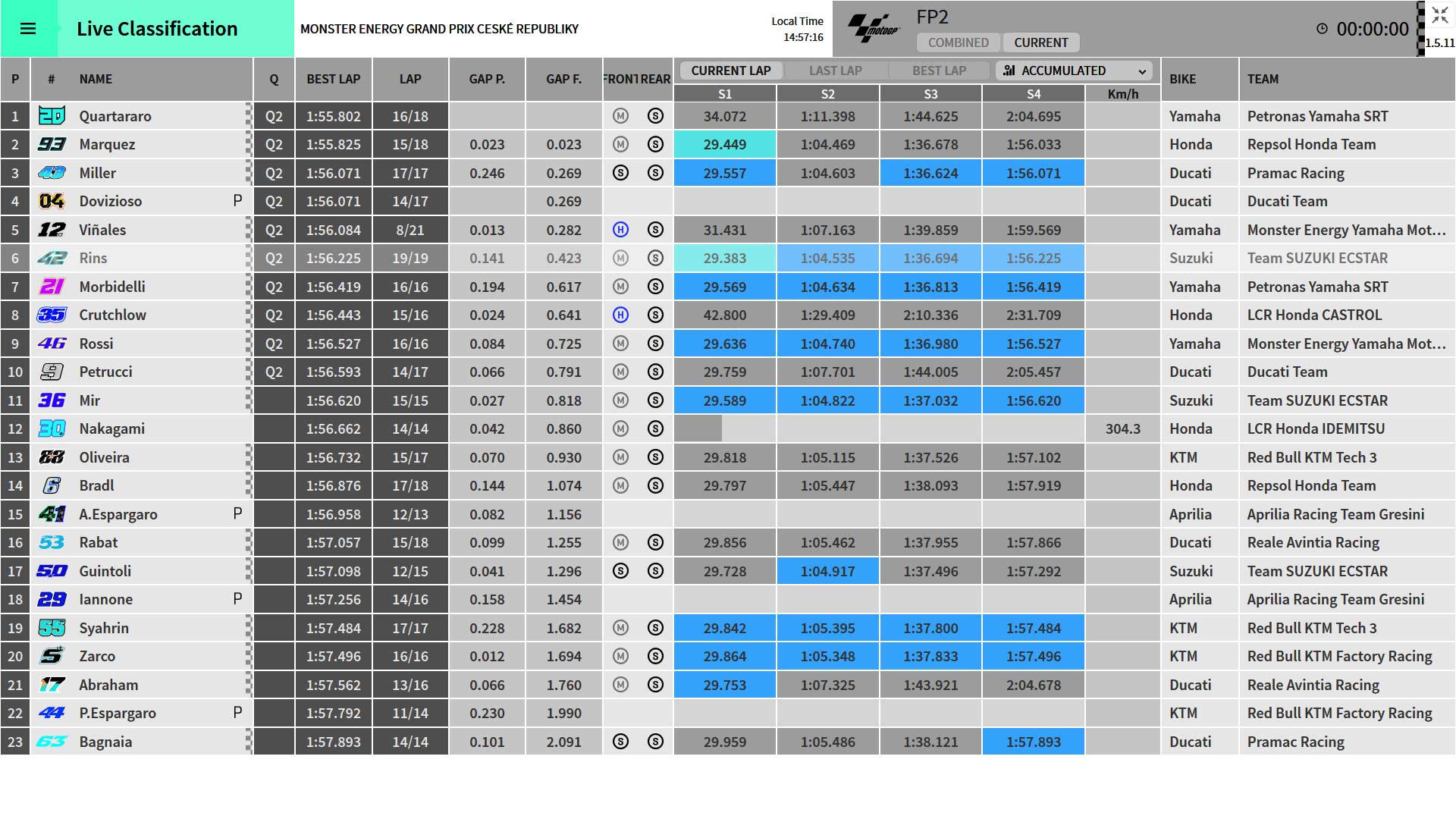Click Bagnaia's blue S4 time 1:57.893
Screen dimensions: 1456x819
[x=1034, y=742]
